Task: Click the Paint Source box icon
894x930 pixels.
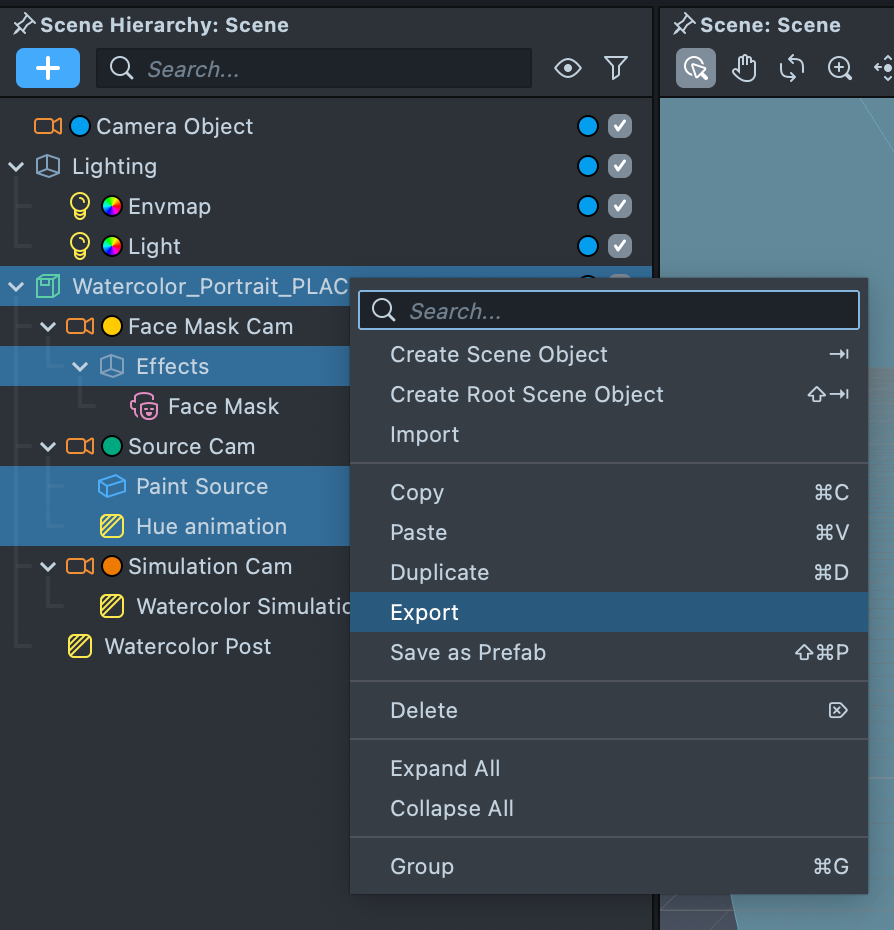Action: (112, 486)
